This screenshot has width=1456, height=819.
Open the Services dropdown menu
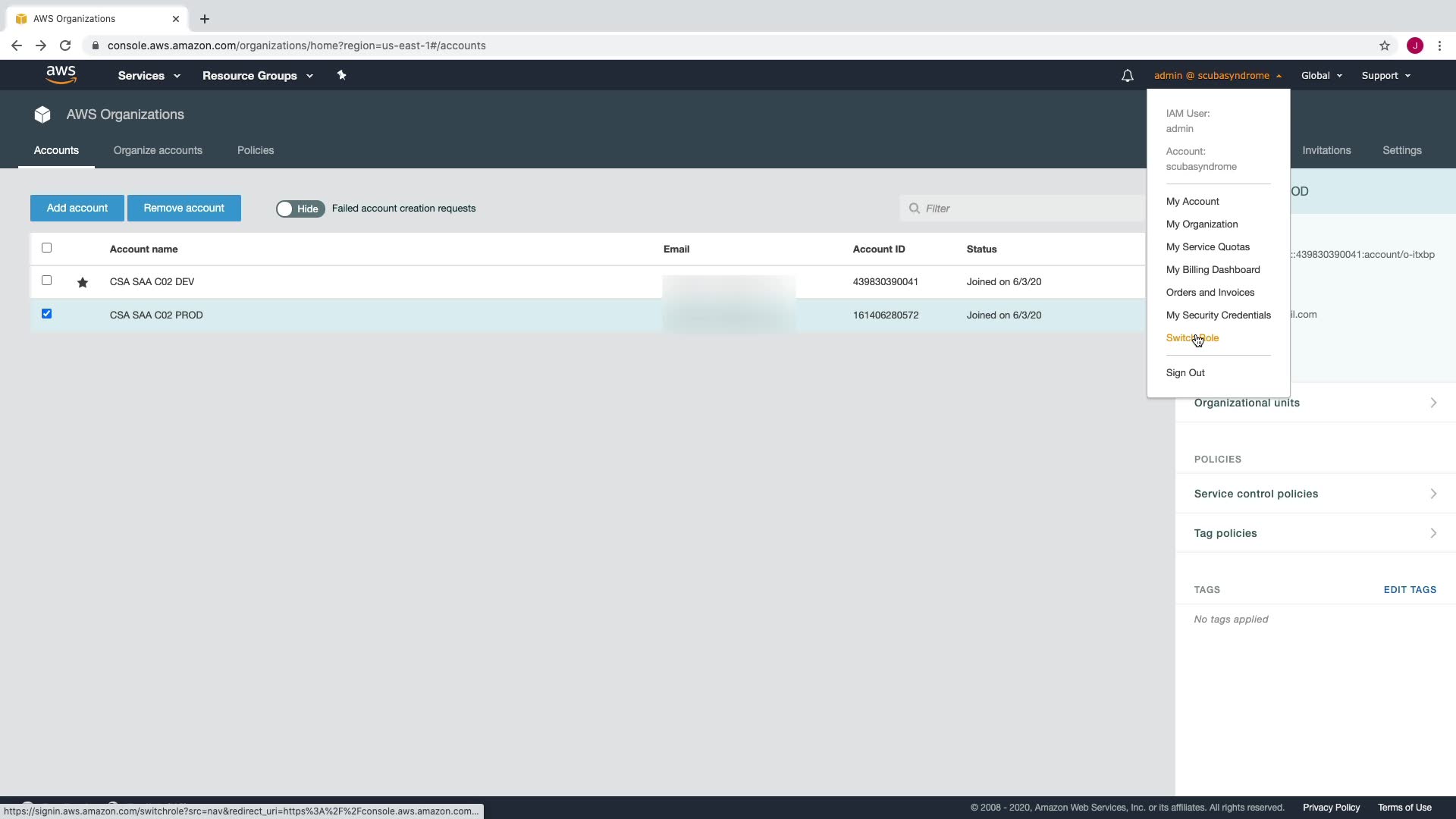pyautogui.click(x=149, y=76)
